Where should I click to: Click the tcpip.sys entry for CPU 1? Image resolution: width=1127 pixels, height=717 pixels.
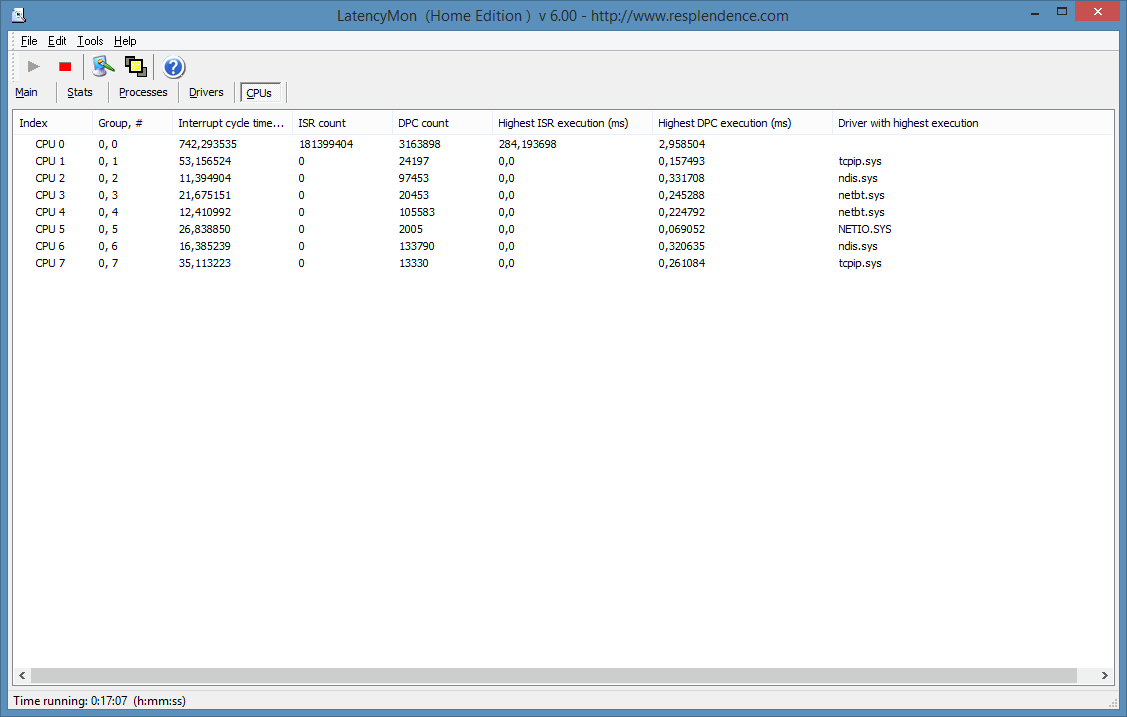coord(860,161)
